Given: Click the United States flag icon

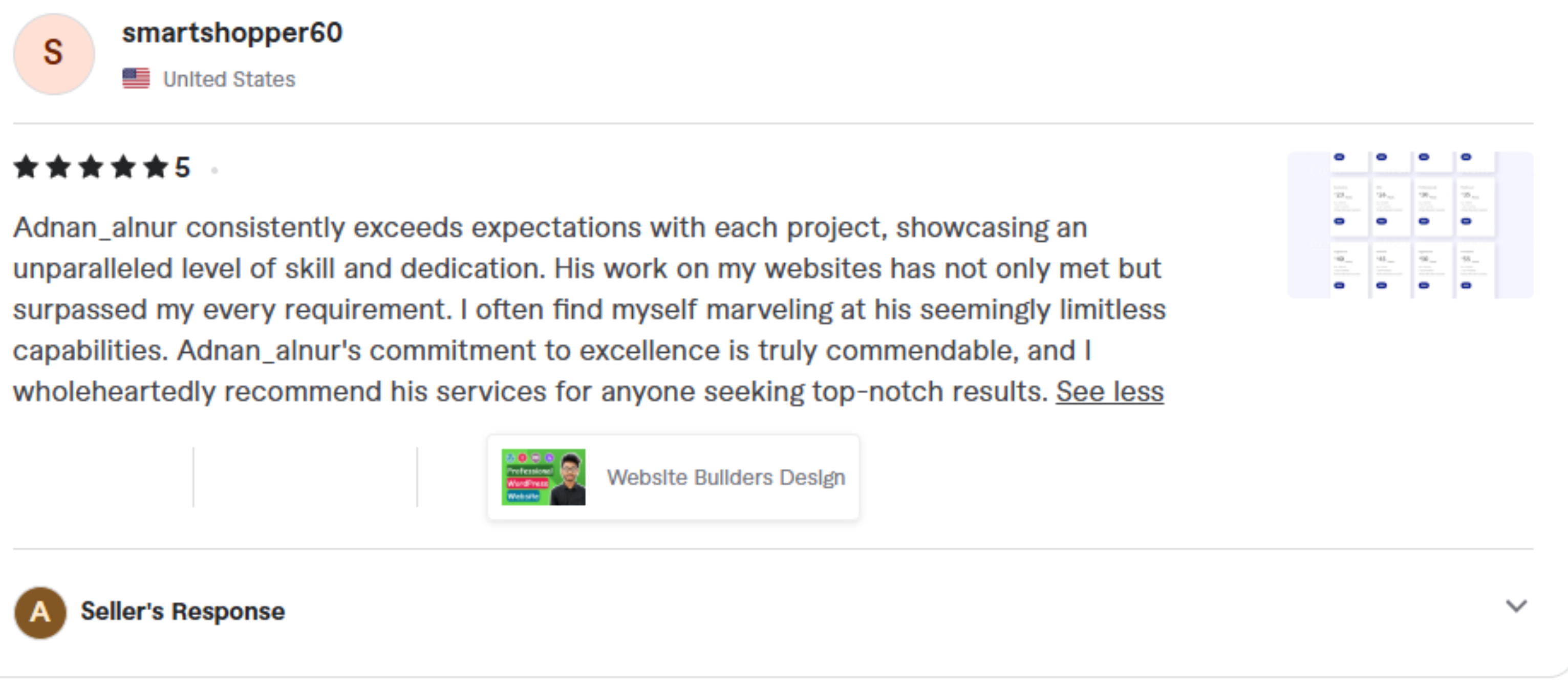Looking at the screenshot, I should point(136,78).
